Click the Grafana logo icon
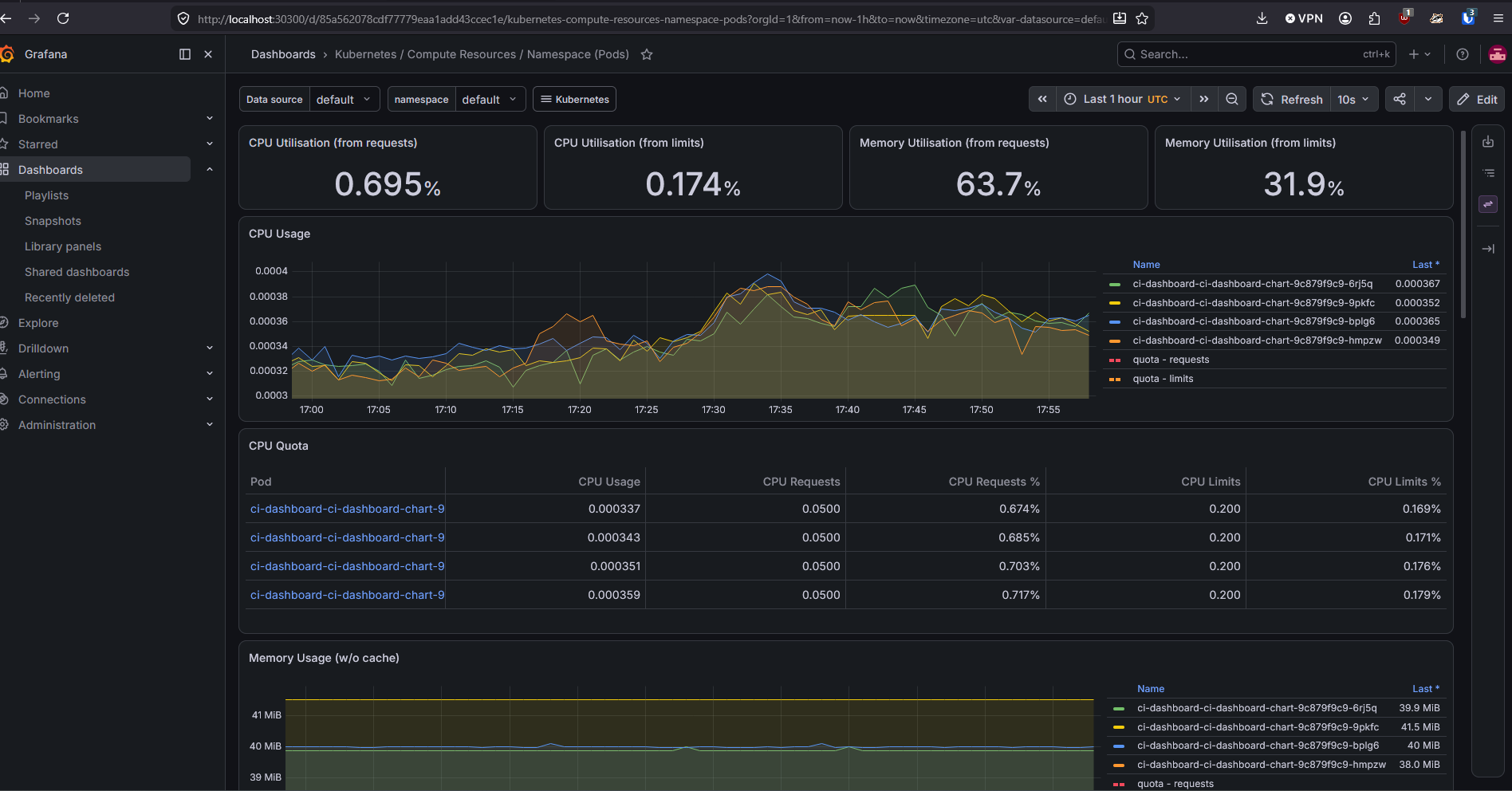 pyautogui.click(x=7, y=54)
